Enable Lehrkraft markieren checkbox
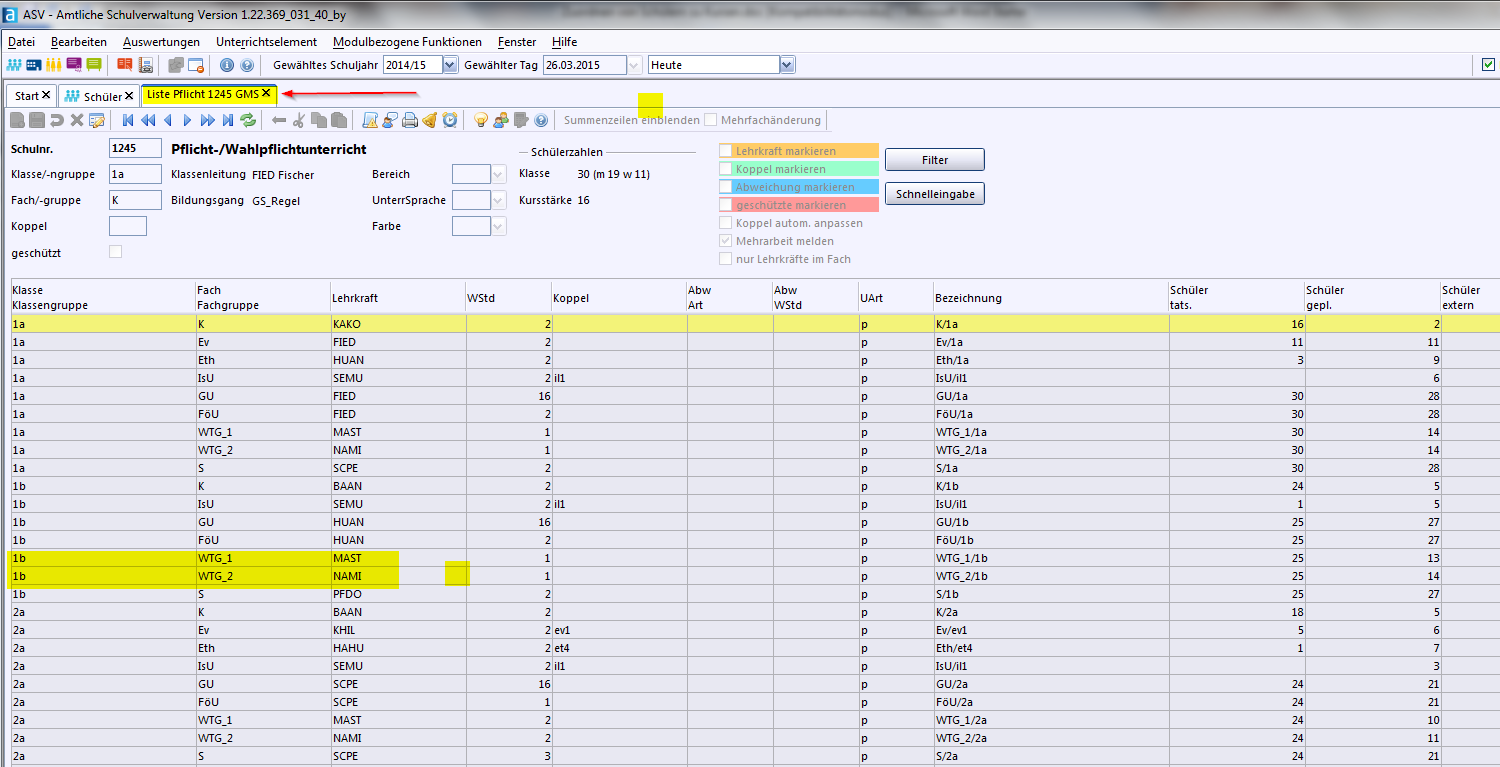 tap(725, 151)
